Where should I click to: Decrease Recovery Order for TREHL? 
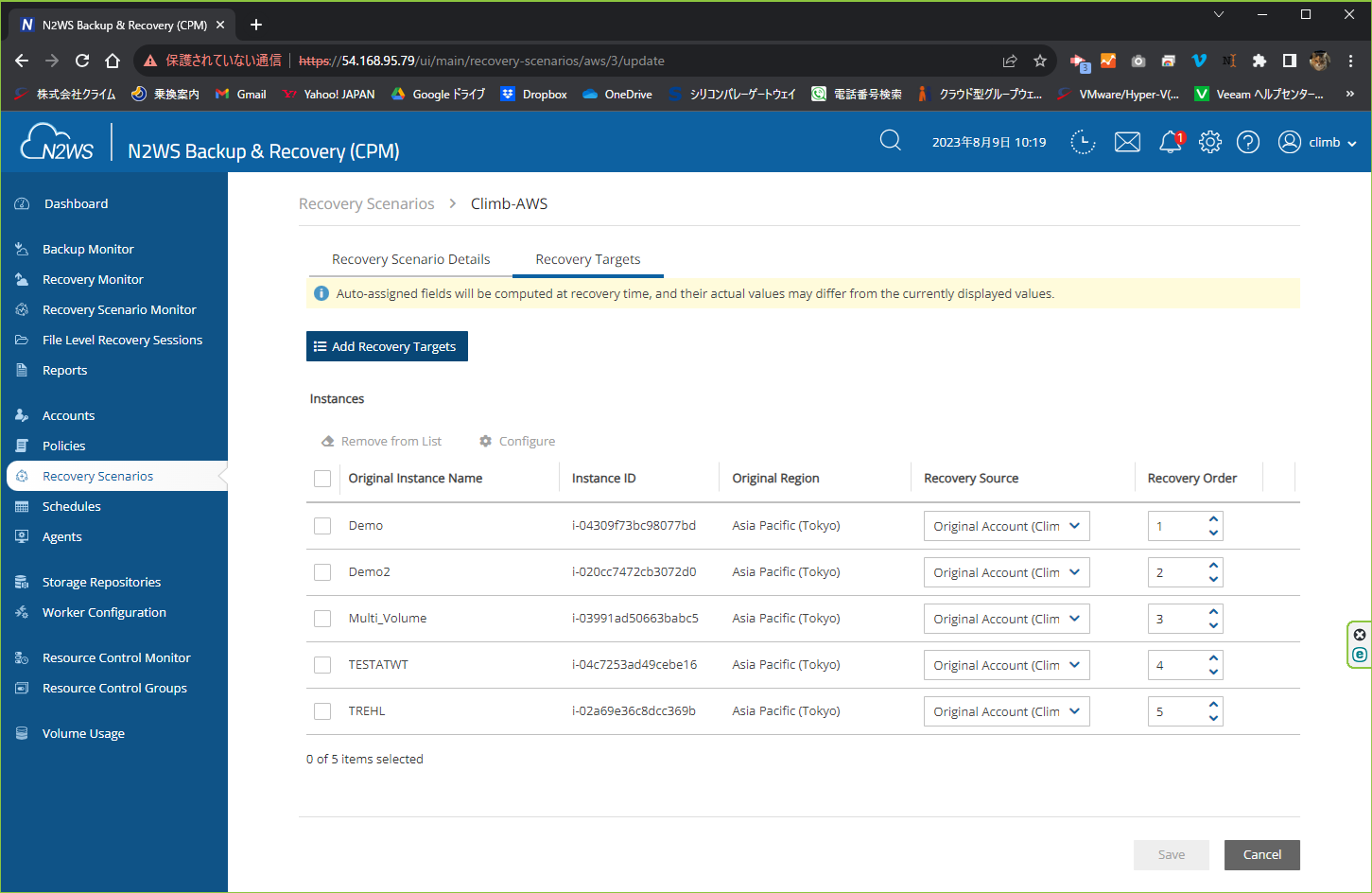[x=1213, y=718]
